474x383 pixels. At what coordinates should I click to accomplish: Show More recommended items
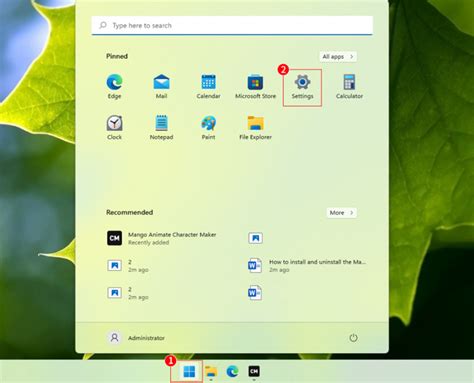pos(342,212)
